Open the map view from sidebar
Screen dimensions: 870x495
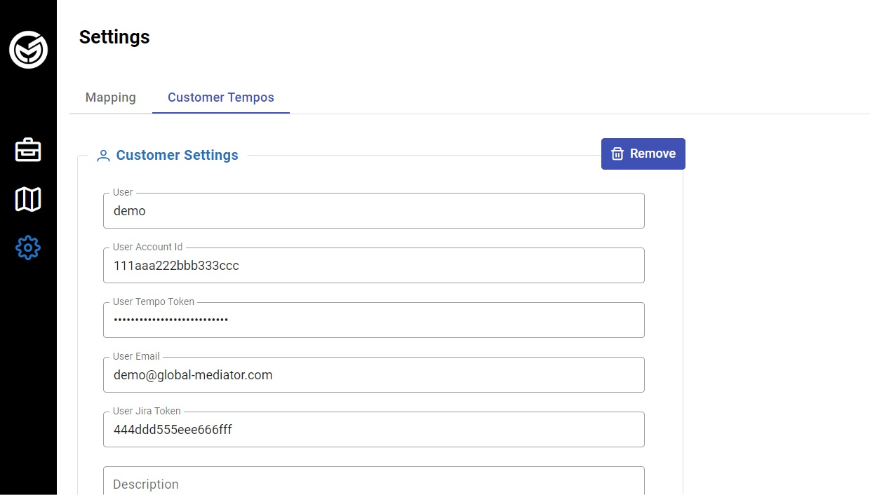point(28,199)
